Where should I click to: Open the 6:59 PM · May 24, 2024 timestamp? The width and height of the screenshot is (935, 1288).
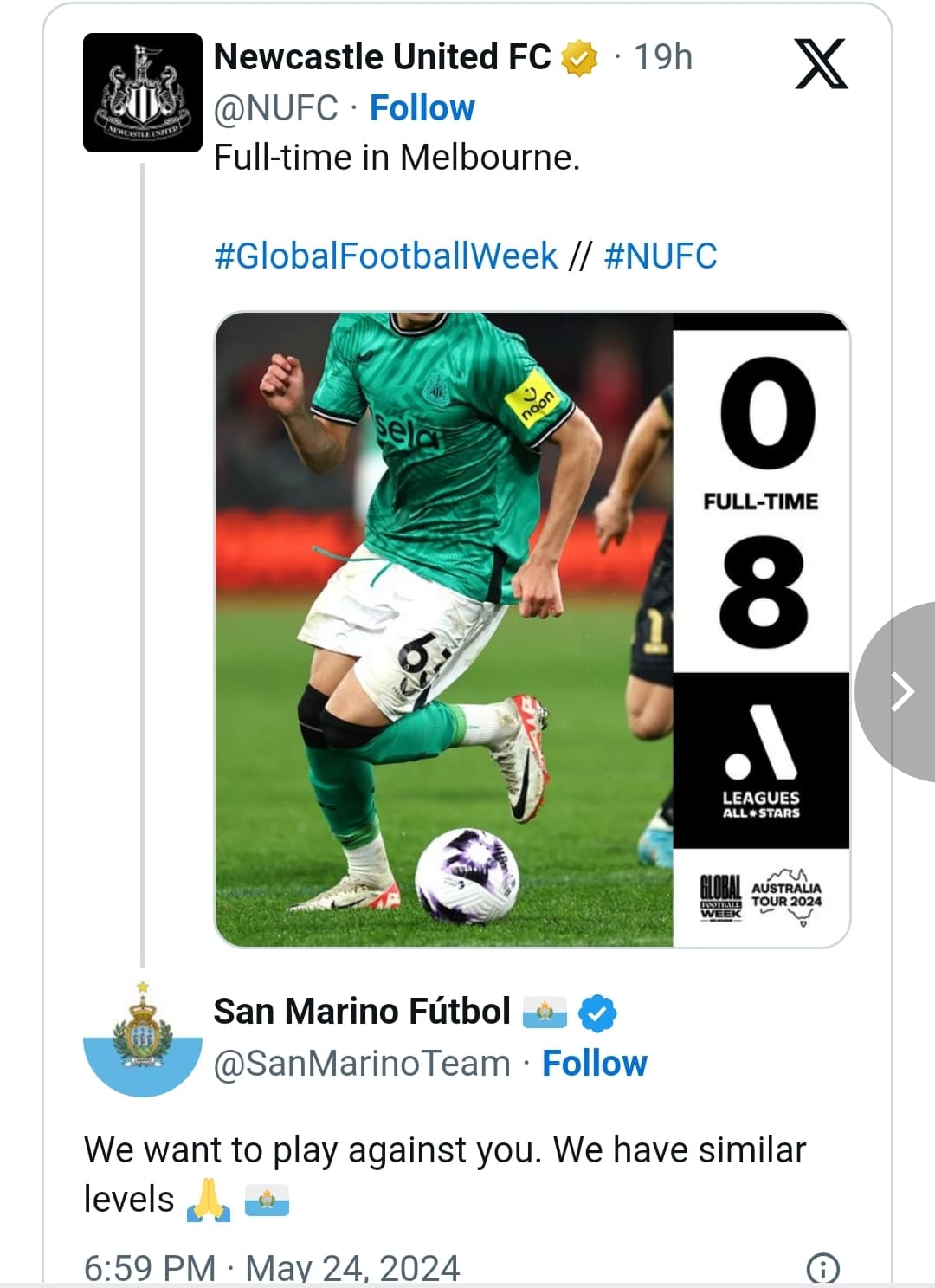pyautogui.click(x=272, y=1269)
